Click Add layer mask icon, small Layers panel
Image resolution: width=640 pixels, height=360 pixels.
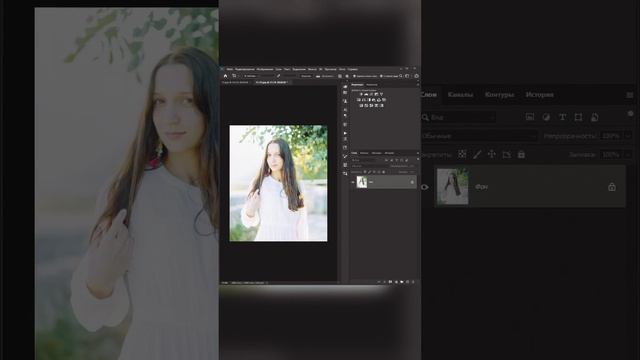pyautogui.click(x=390, y=282)
